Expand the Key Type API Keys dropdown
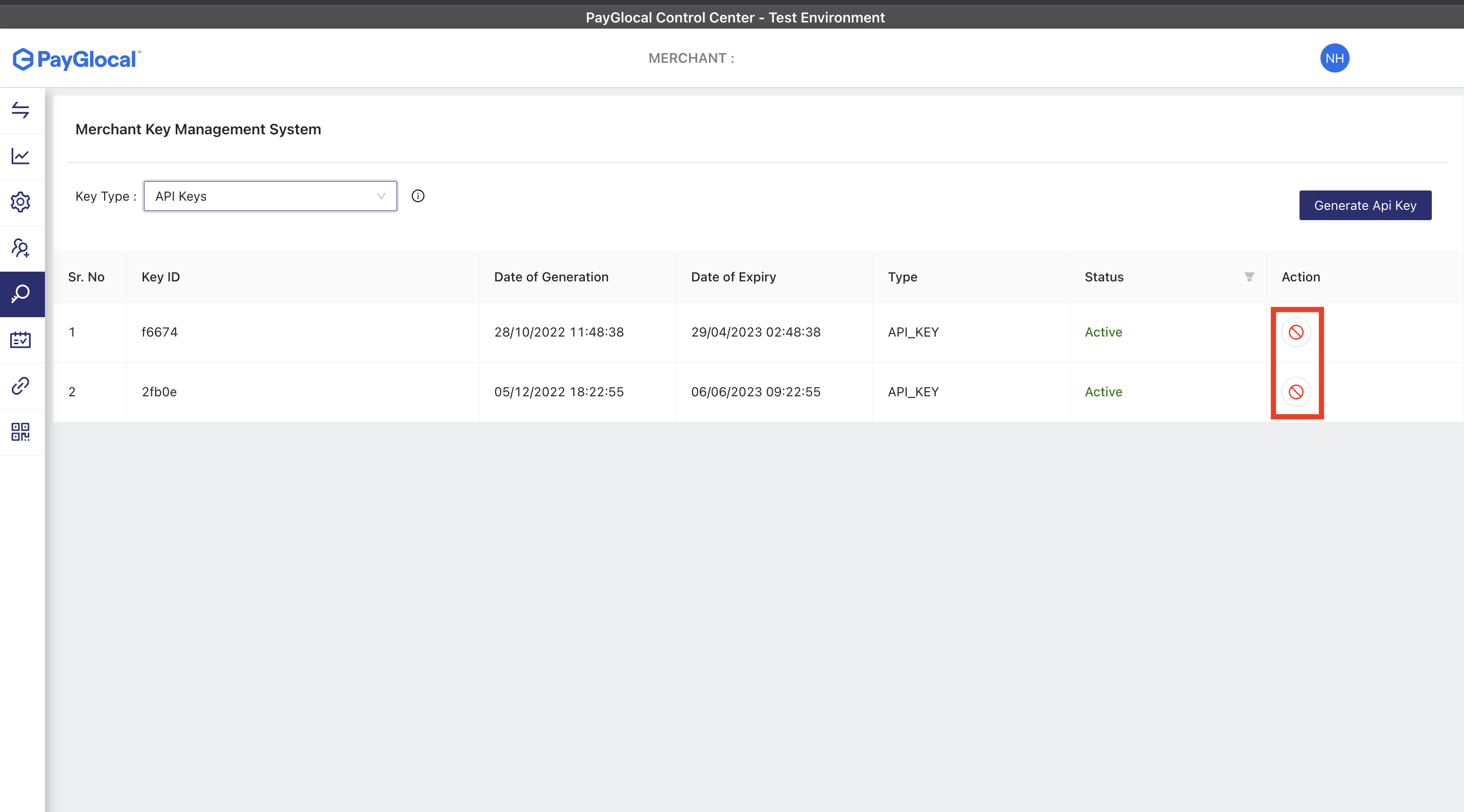Screen dimensions: 1464x812 pos(270,196)
